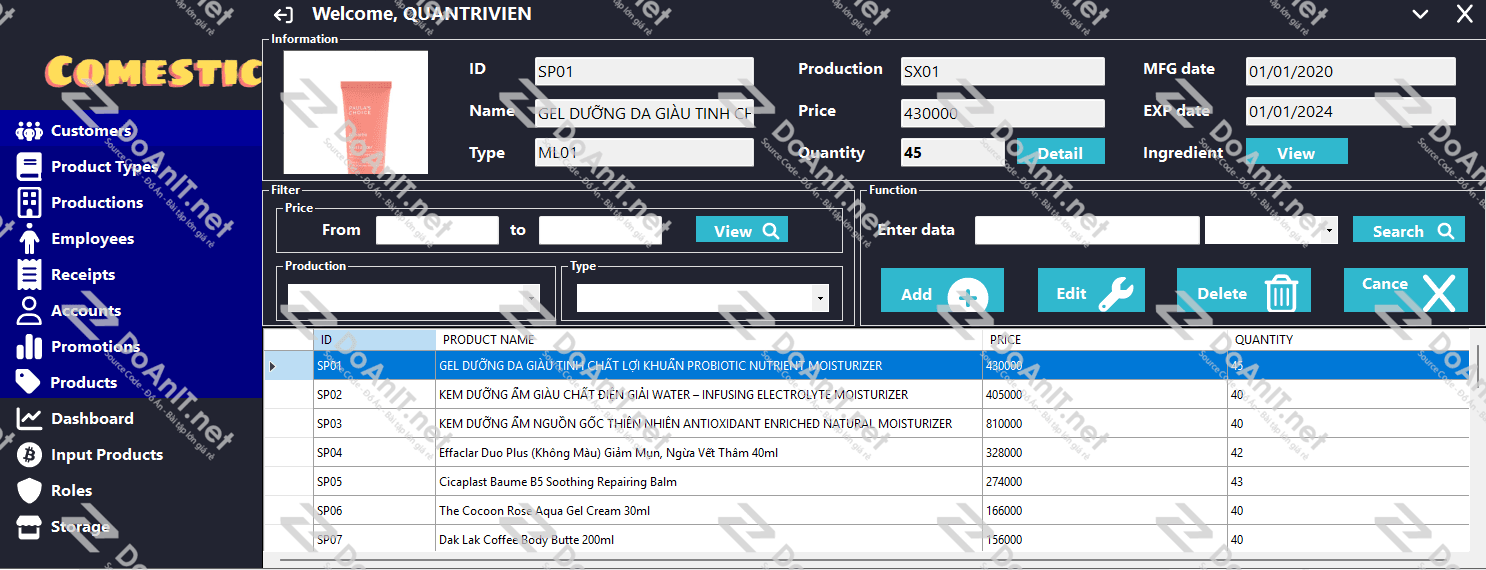Click the Price From input field
The height and width of the screenshot is (570, 1486).
(437, 231)
